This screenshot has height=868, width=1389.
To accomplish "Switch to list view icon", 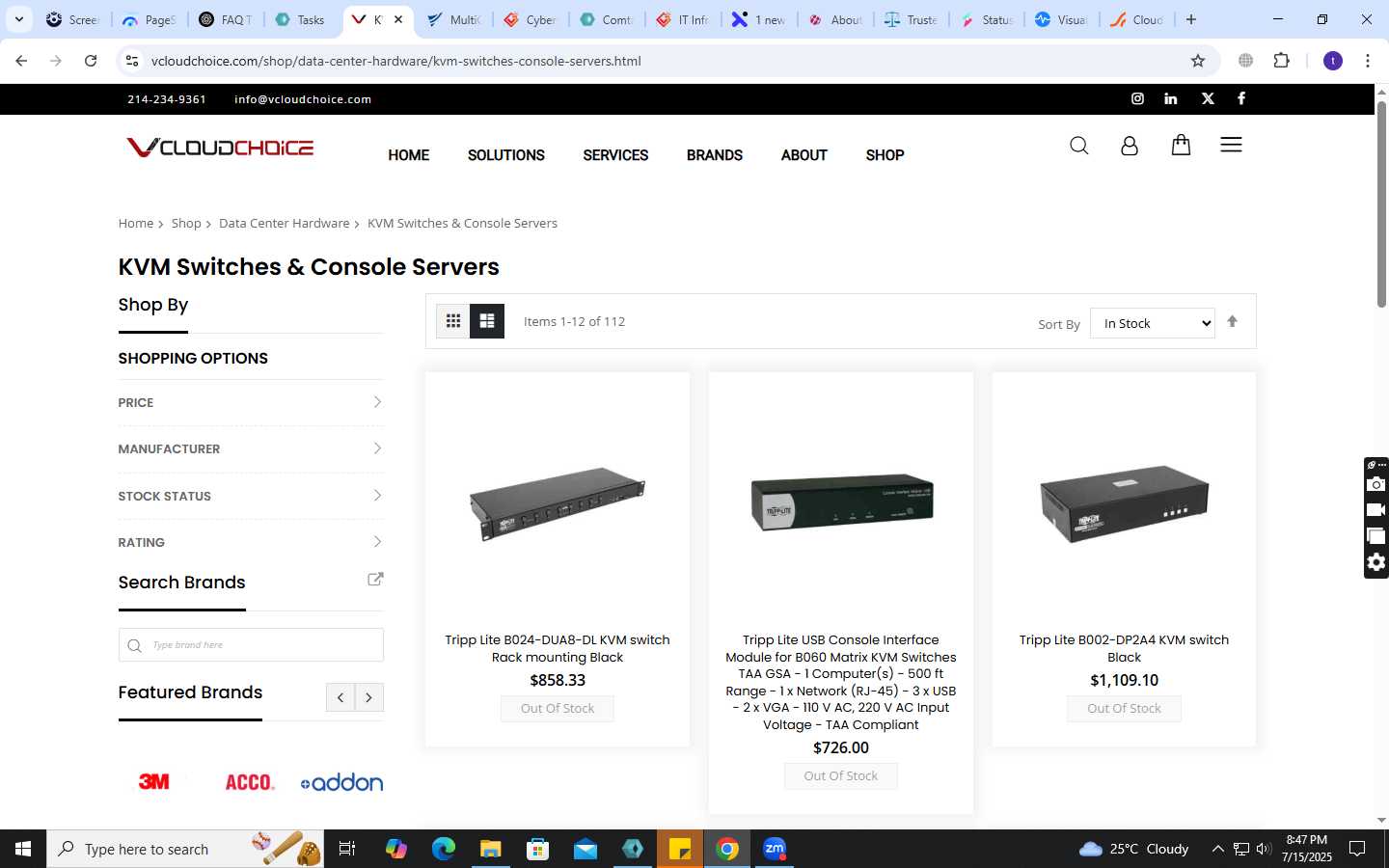I will [x=487, y=321].
